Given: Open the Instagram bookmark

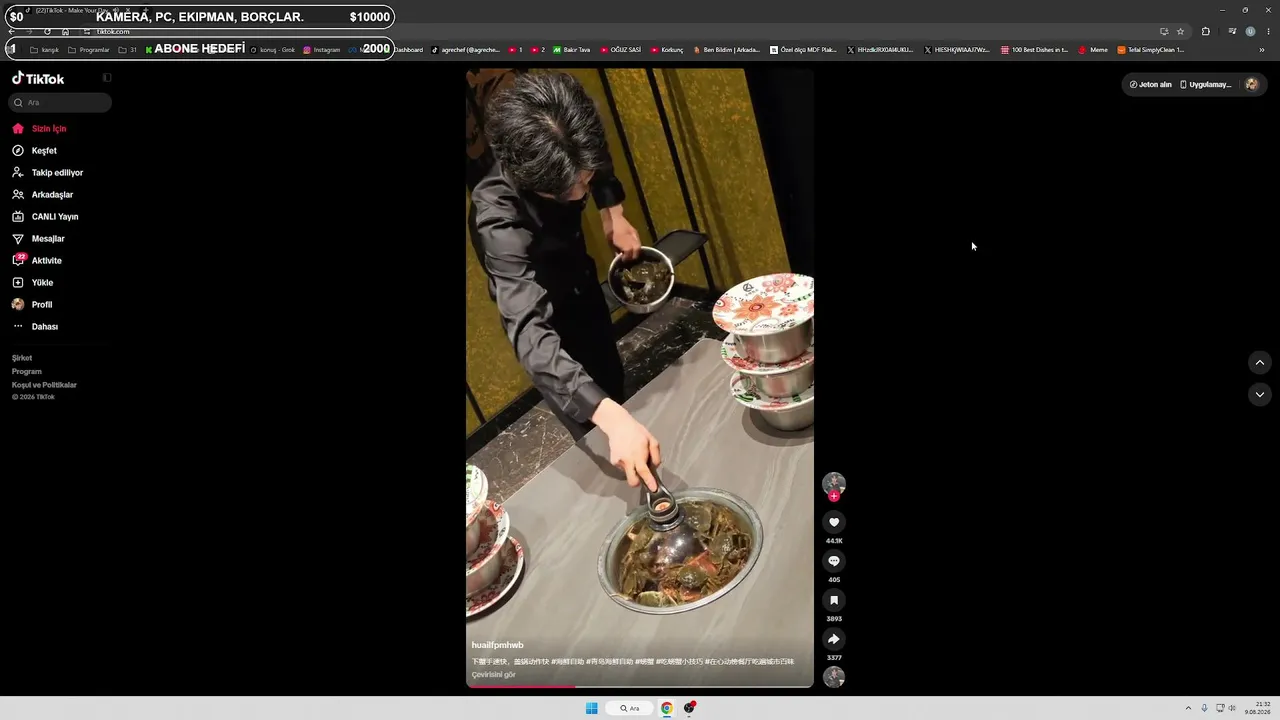Looking at the screenshot, I should click(322, 50).
